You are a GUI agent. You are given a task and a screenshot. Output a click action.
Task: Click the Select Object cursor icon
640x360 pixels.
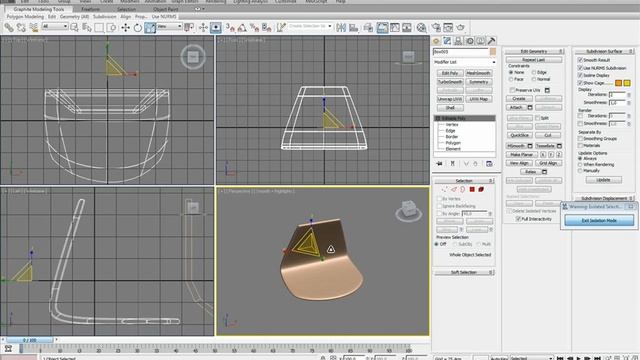[x=74, y=28]
